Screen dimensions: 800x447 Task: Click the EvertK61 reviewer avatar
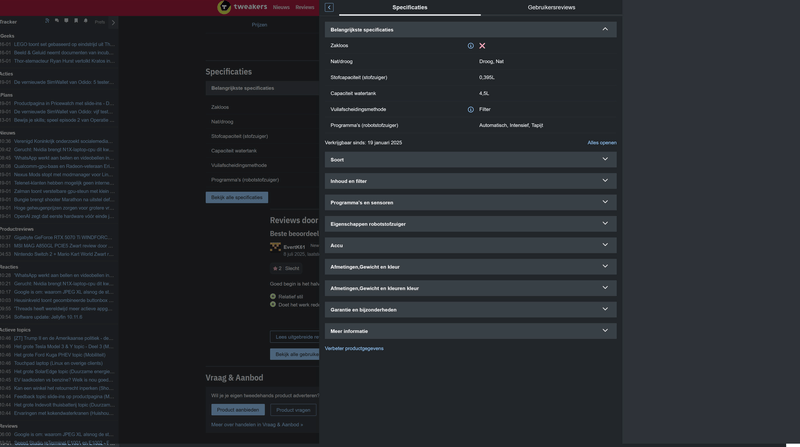point(275,246)
